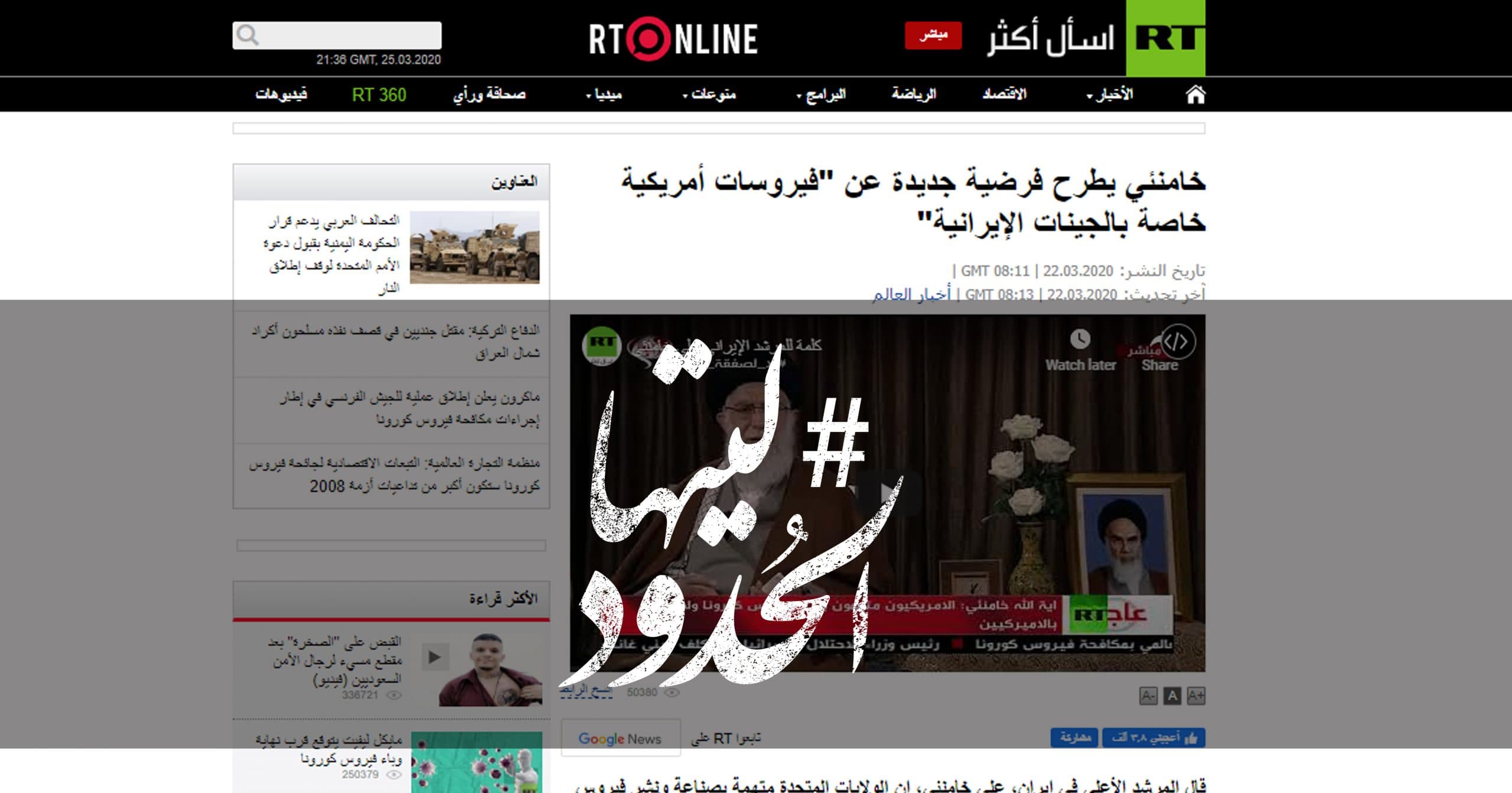Open the الاقتصاد economy section
1512x793 pixels.
[x=1004, y=95]
